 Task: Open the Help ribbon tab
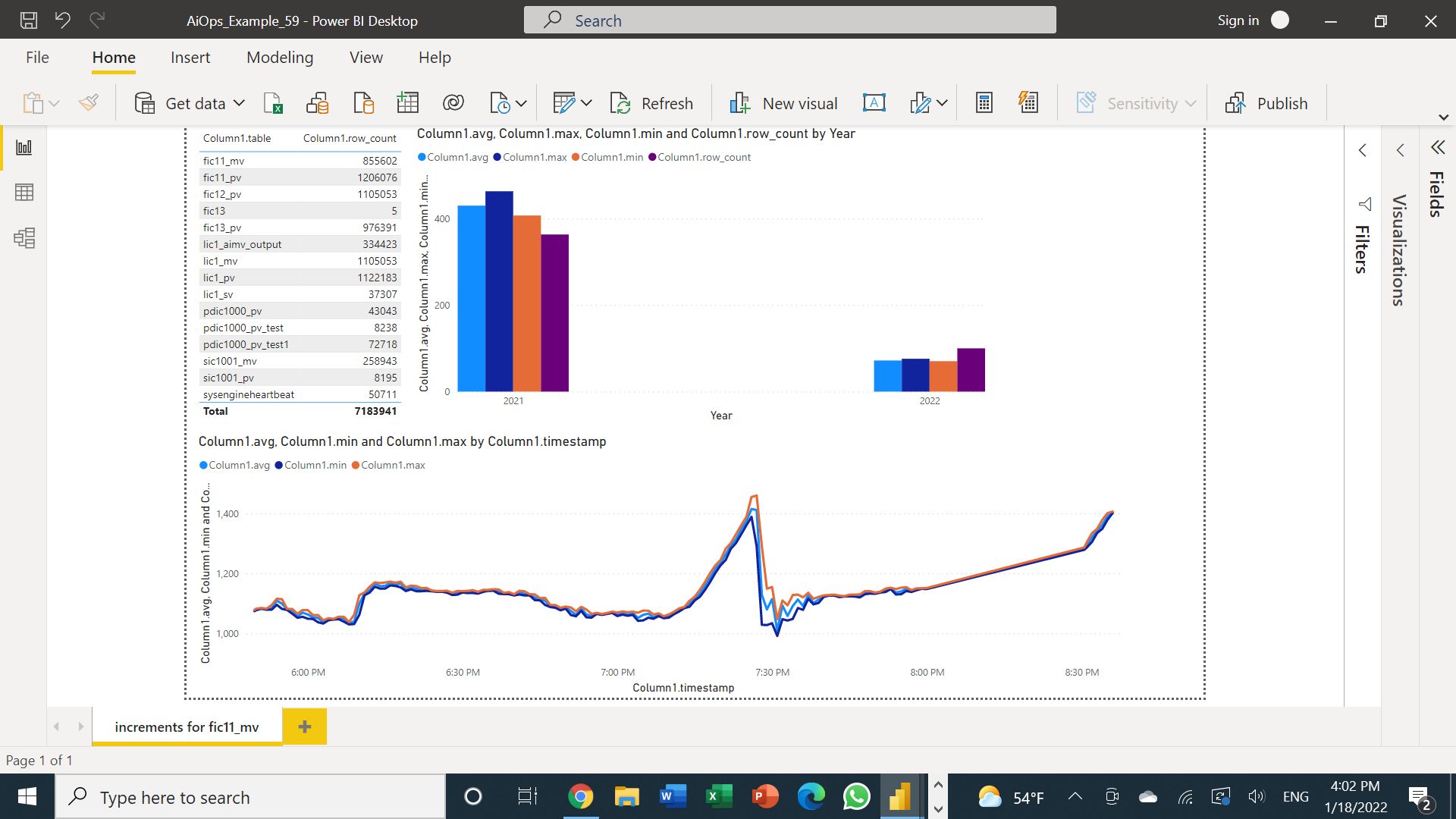[x=435, y=58]
